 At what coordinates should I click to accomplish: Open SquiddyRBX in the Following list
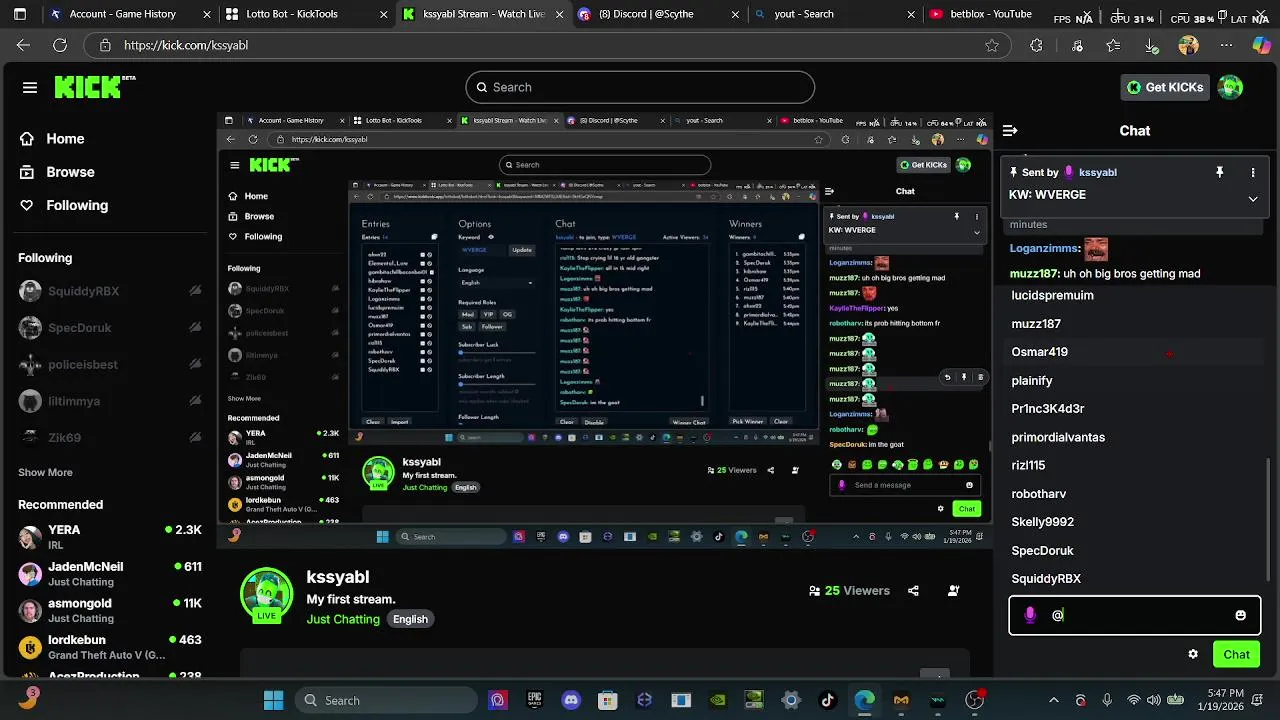tap(110, 291)
